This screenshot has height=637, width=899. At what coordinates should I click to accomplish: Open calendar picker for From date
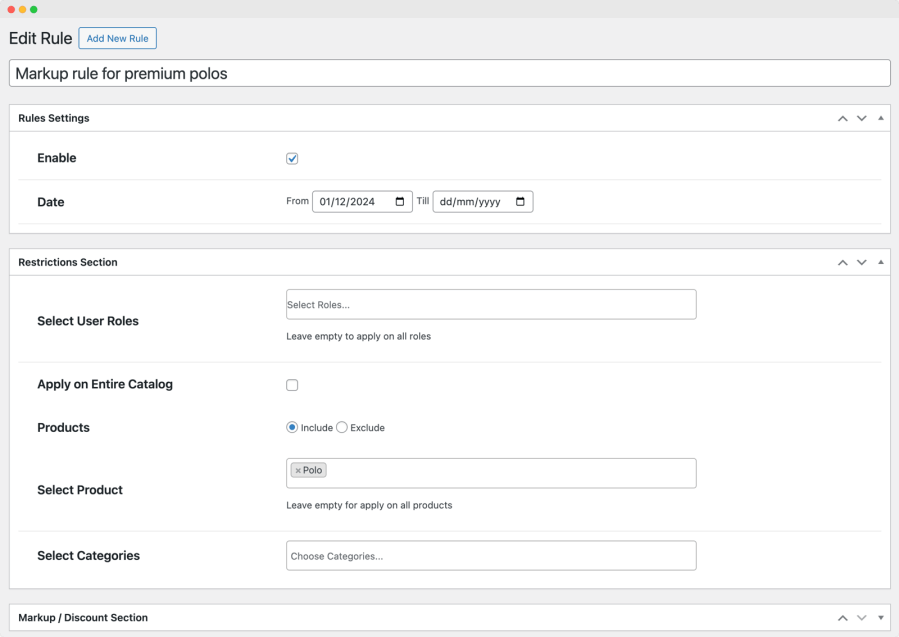click(400, 202)
